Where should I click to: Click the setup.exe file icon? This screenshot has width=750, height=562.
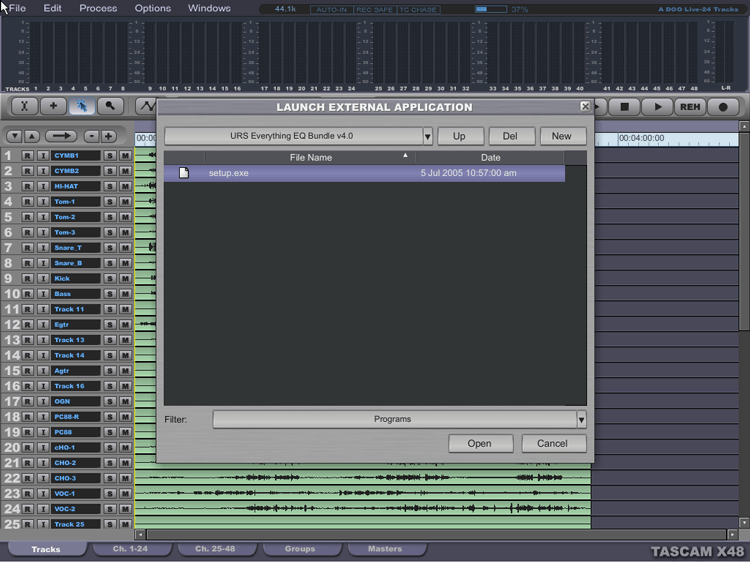184,173
